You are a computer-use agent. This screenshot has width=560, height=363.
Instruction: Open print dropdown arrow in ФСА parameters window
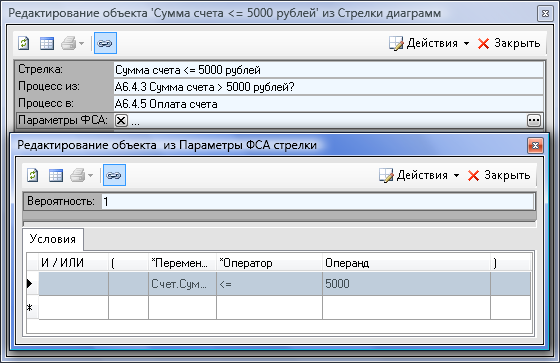(90, 175)
